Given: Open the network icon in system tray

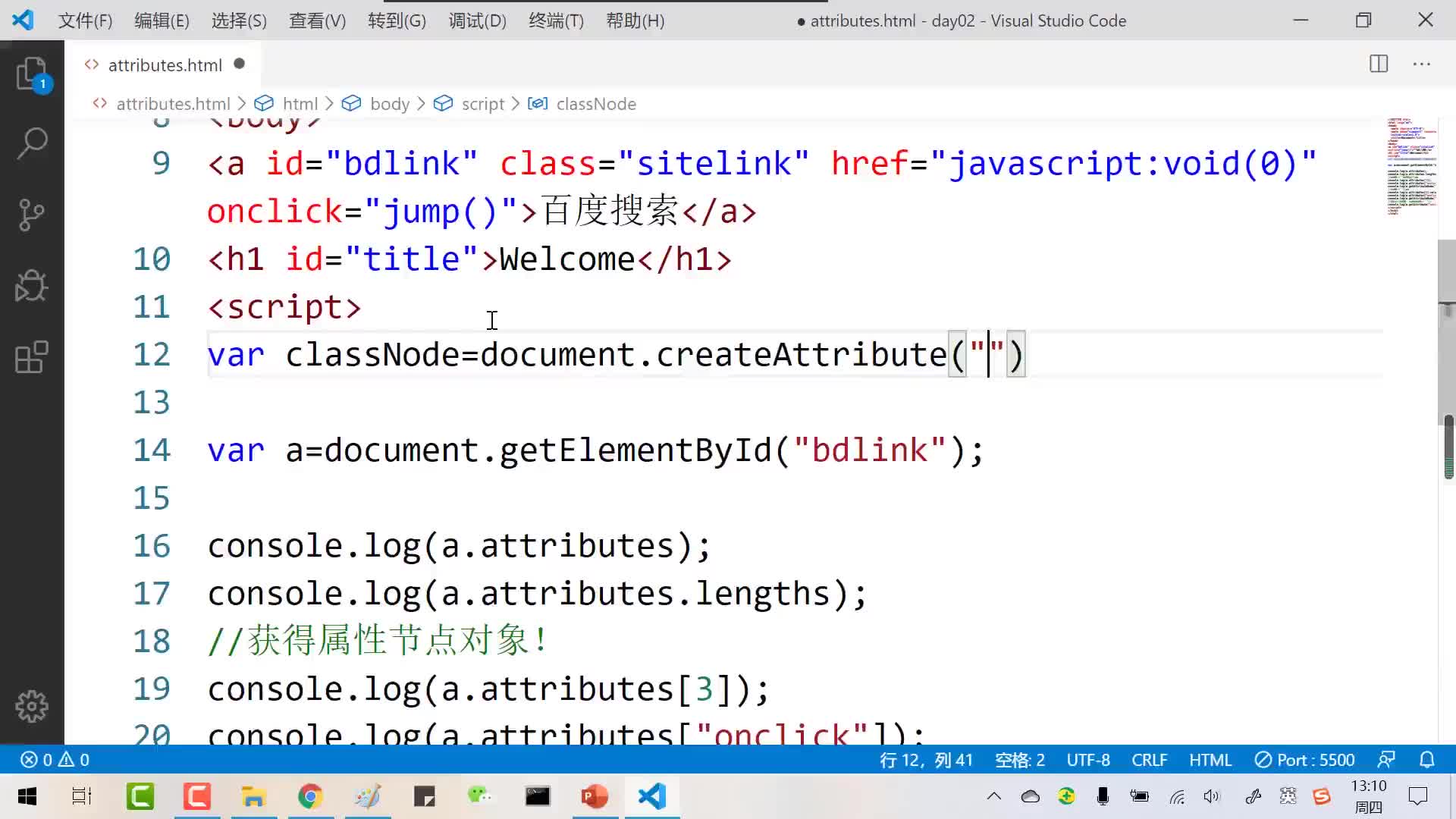Looking at the screenshot, I should (x=1176, y=796).
